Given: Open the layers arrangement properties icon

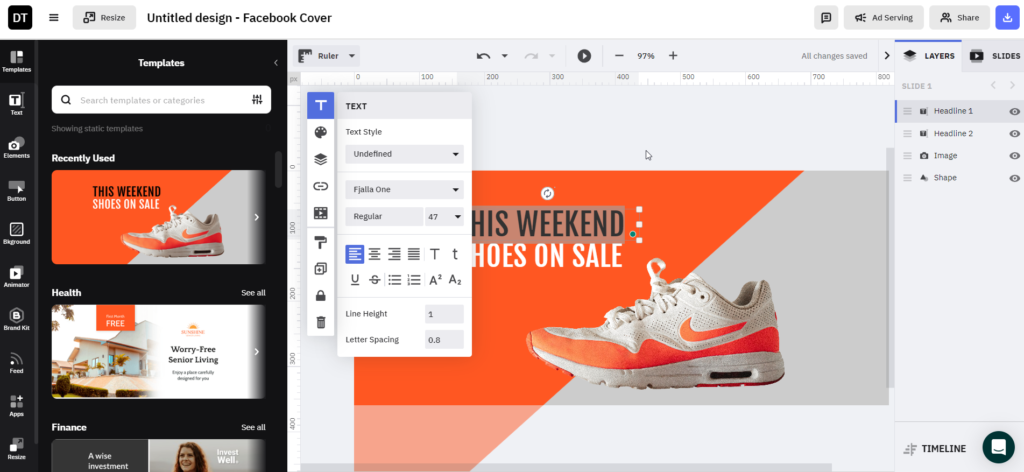Looking at the screenshot, I should coord(321,159).
